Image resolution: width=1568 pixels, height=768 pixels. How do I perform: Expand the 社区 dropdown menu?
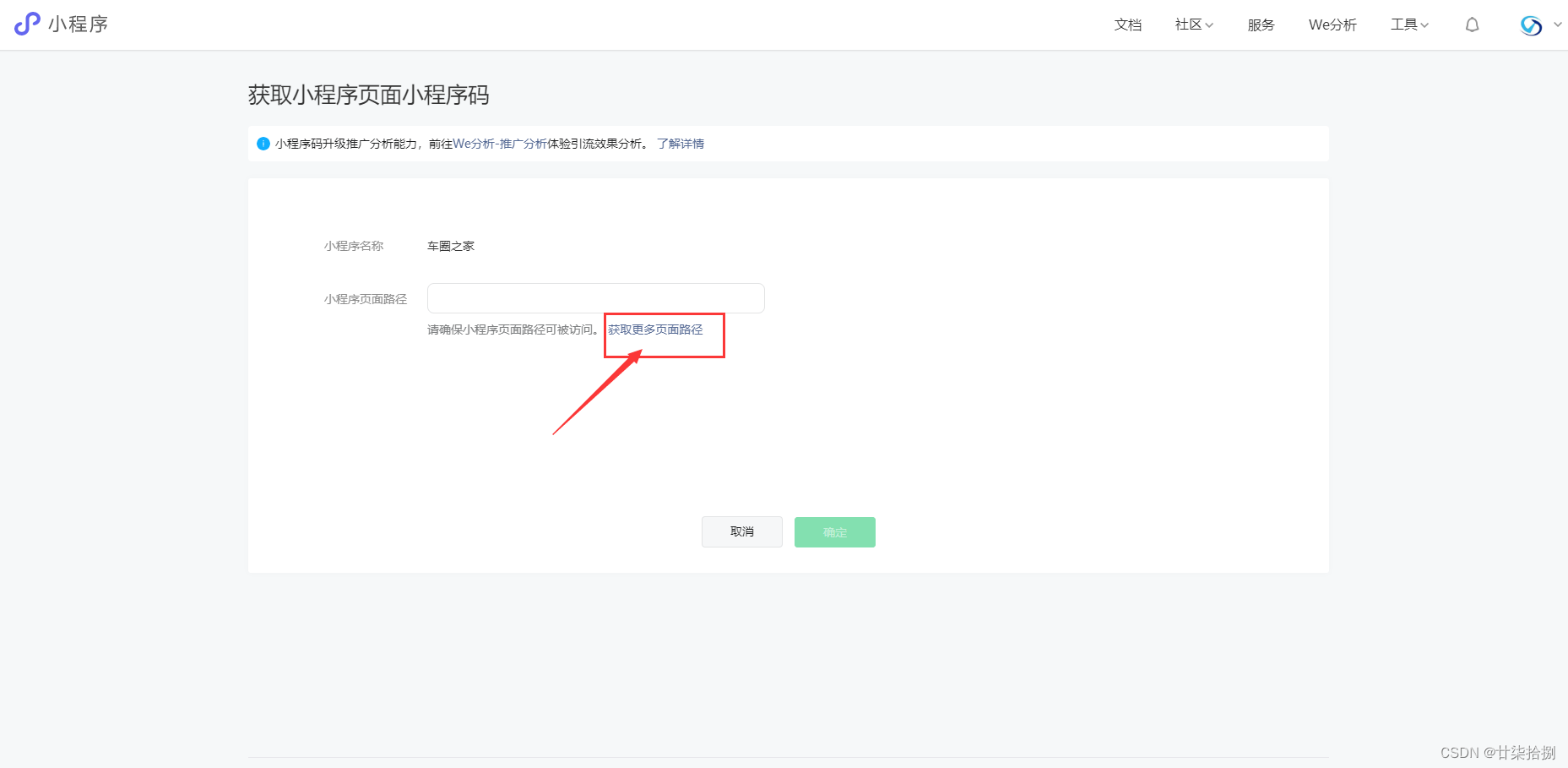1194,25
